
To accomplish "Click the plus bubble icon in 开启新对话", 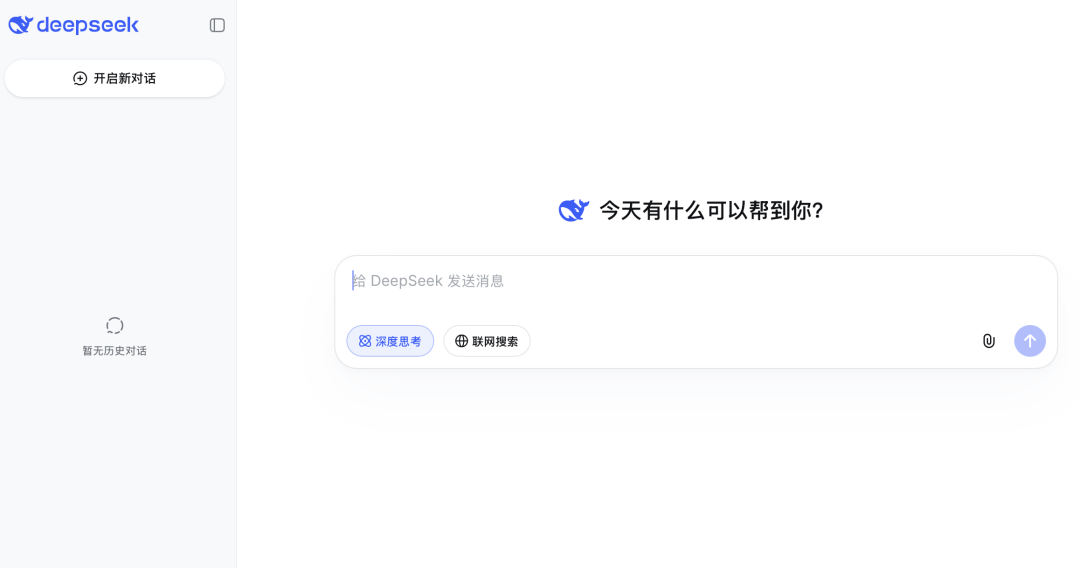I will pos(80,78).
